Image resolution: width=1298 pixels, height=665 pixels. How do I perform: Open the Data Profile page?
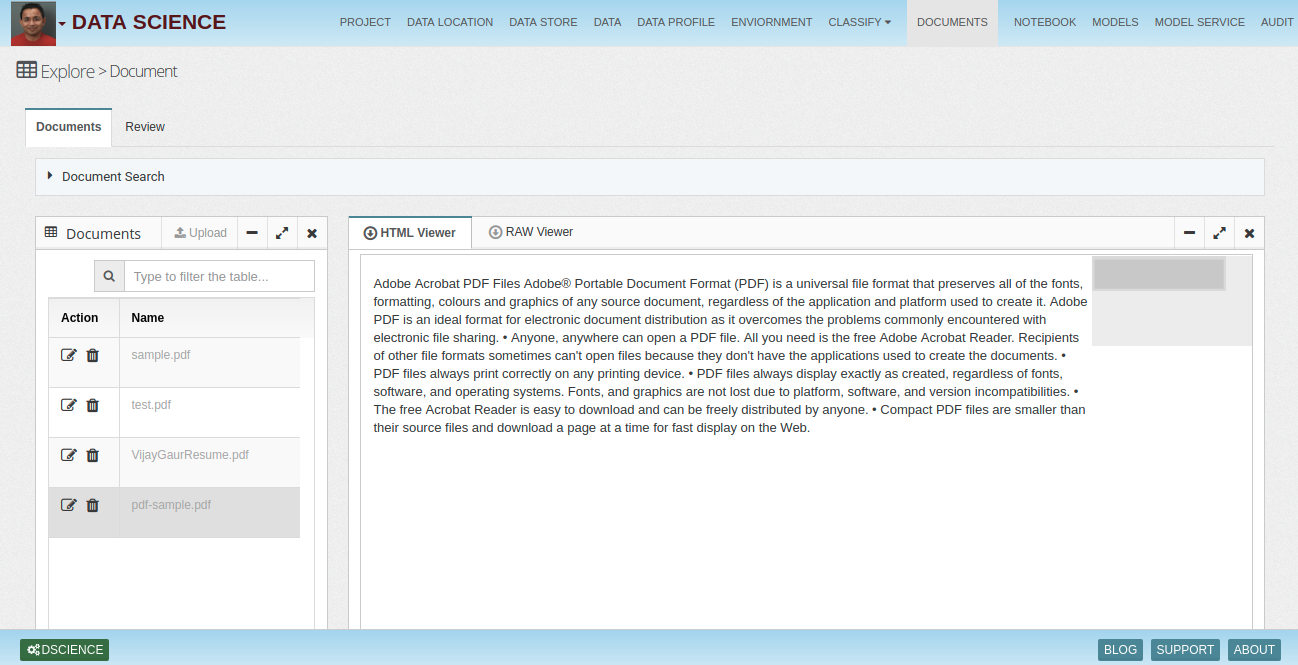point(676,22)
